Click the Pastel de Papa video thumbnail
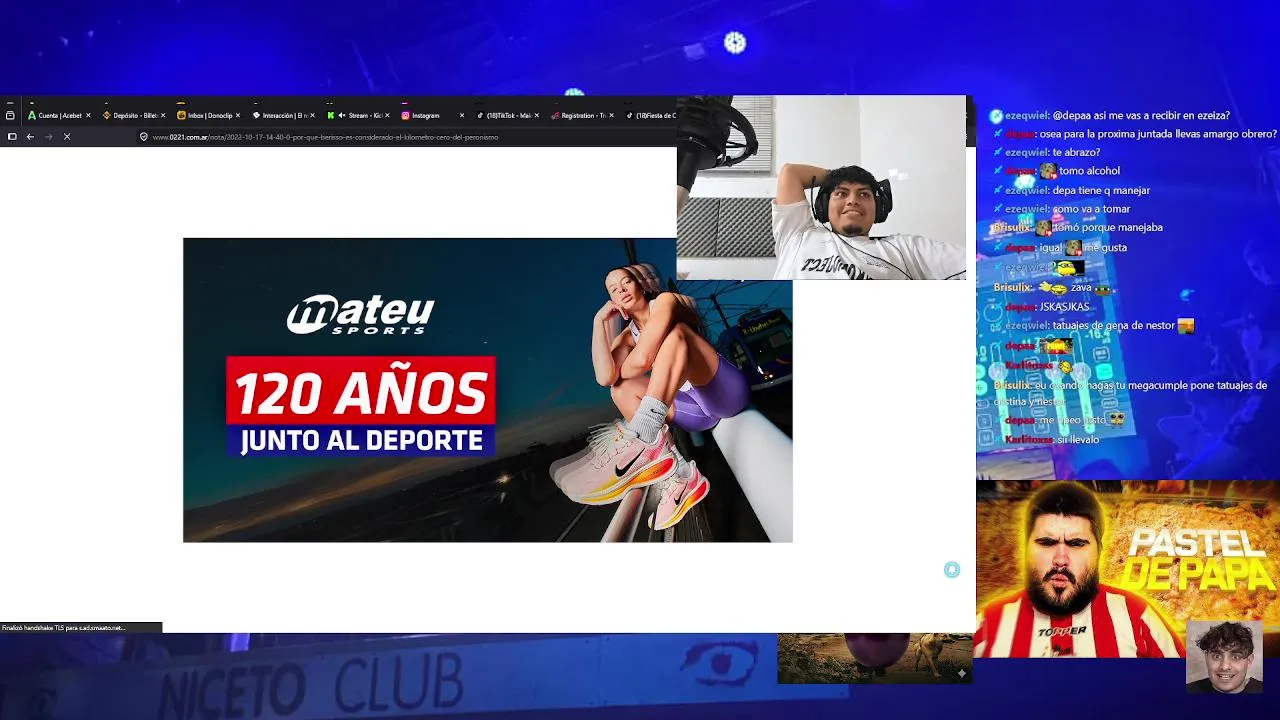 point(1128,569)
